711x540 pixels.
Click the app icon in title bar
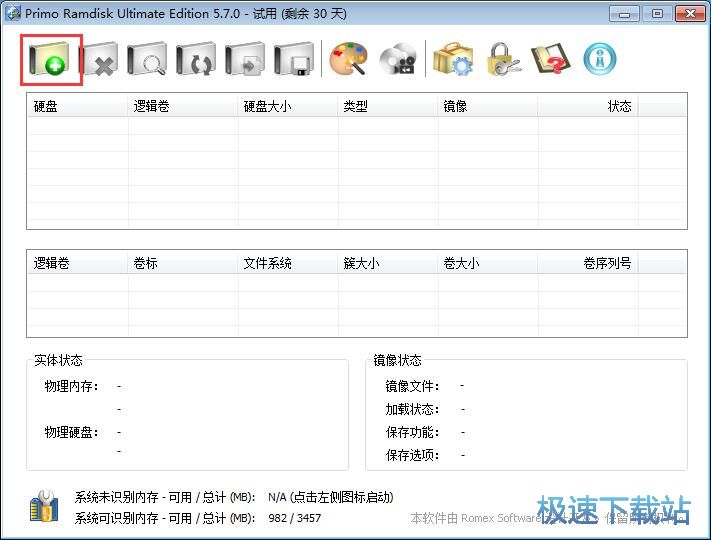pos(13,13)
